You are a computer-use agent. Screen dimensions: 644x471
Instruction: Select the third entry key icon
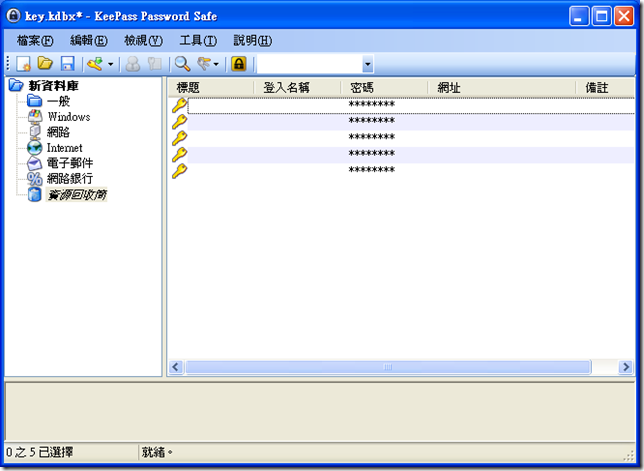click(x=179, y=138)
